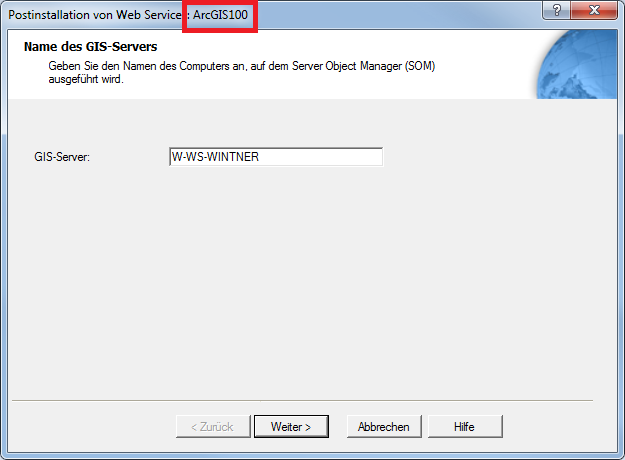Click the Weiter > button

click(x=291, y=427)
